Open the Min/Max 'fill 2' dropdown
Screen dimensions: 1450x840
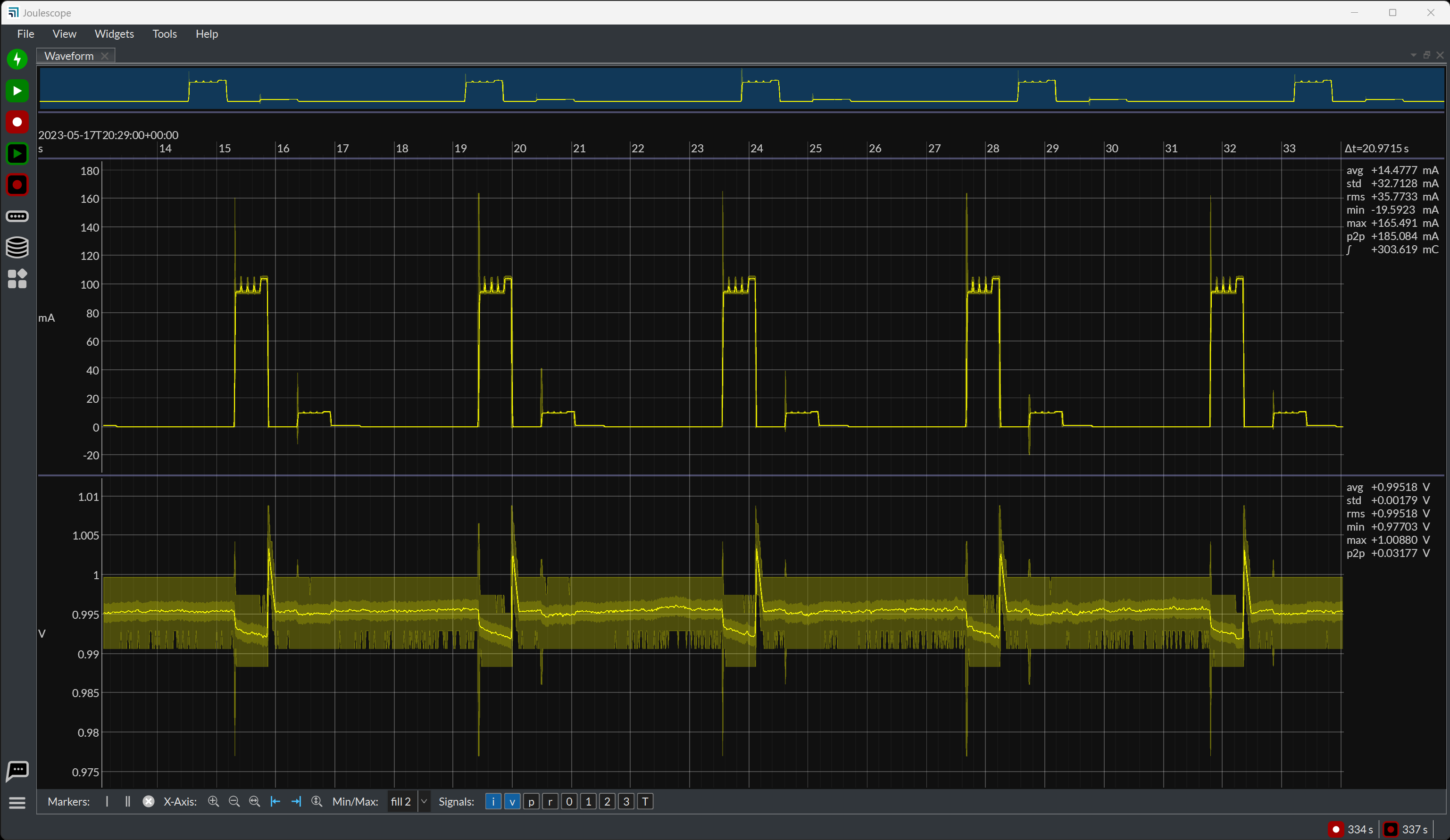pyautogui.click(x=408, y=801)
